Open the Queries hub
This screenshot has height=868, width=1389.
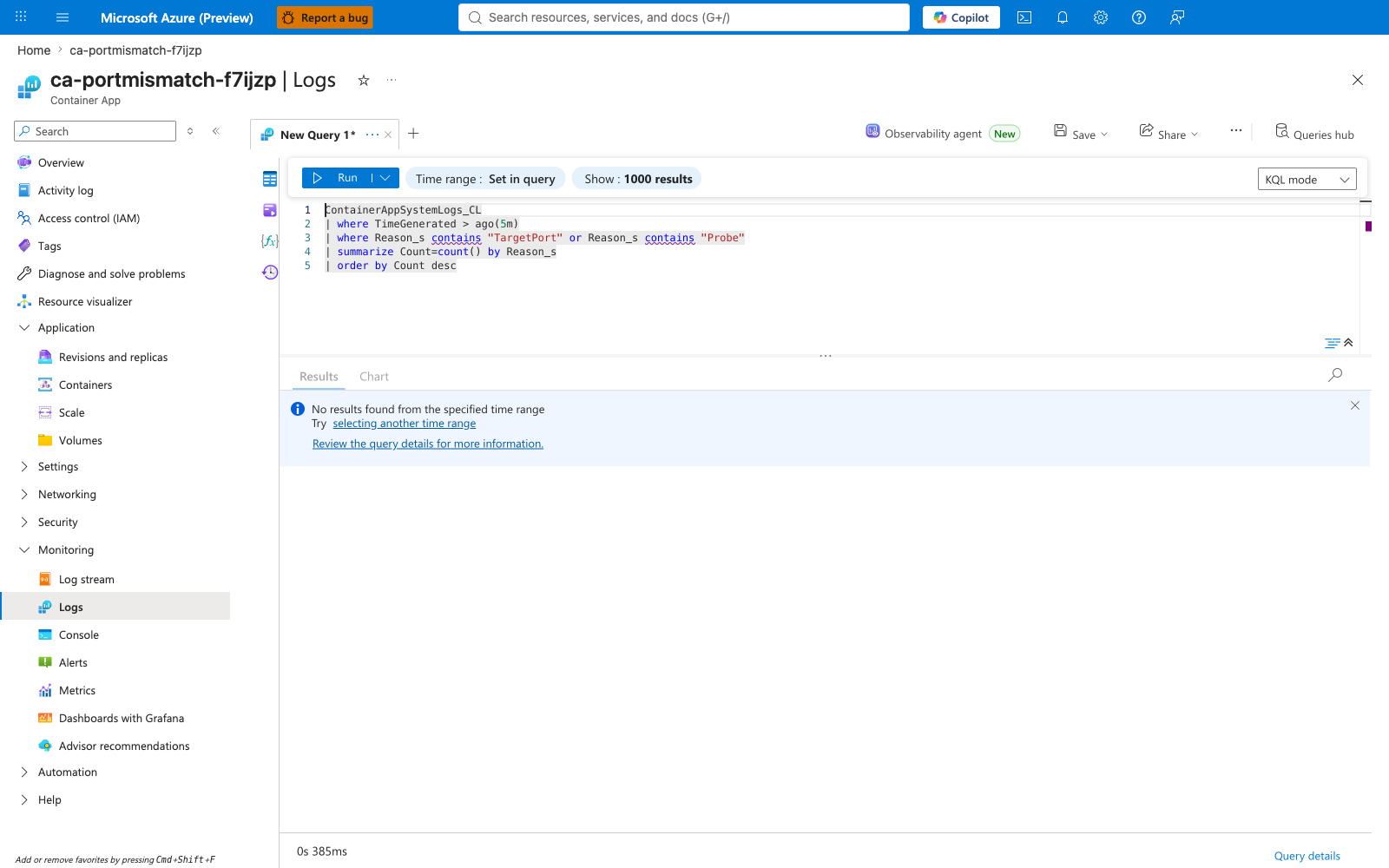(1314, 133)
